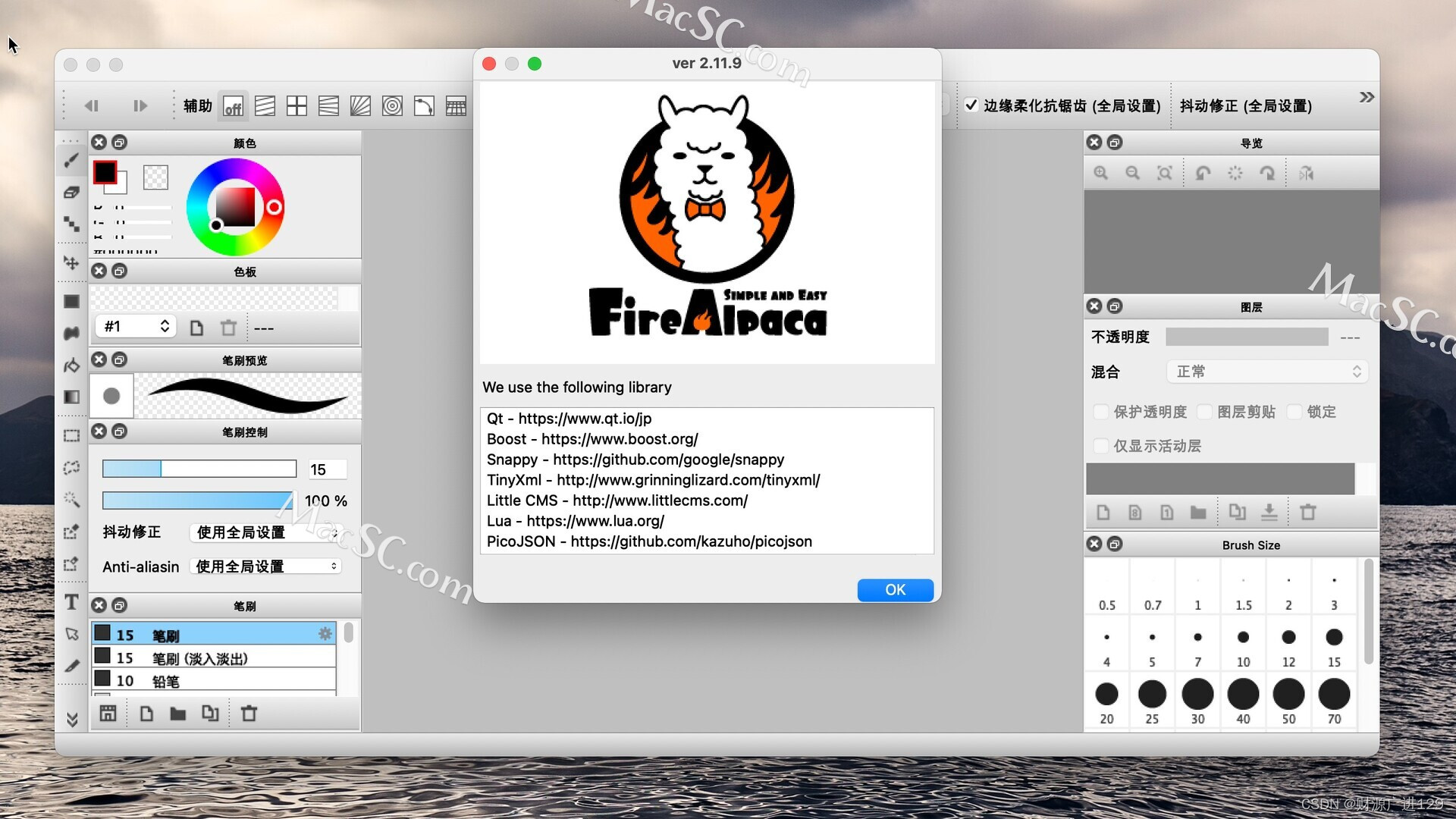Screen dimensions: 1456x819
Task: Expand more tools at toolbar bottom
Action: click(72, 719)
